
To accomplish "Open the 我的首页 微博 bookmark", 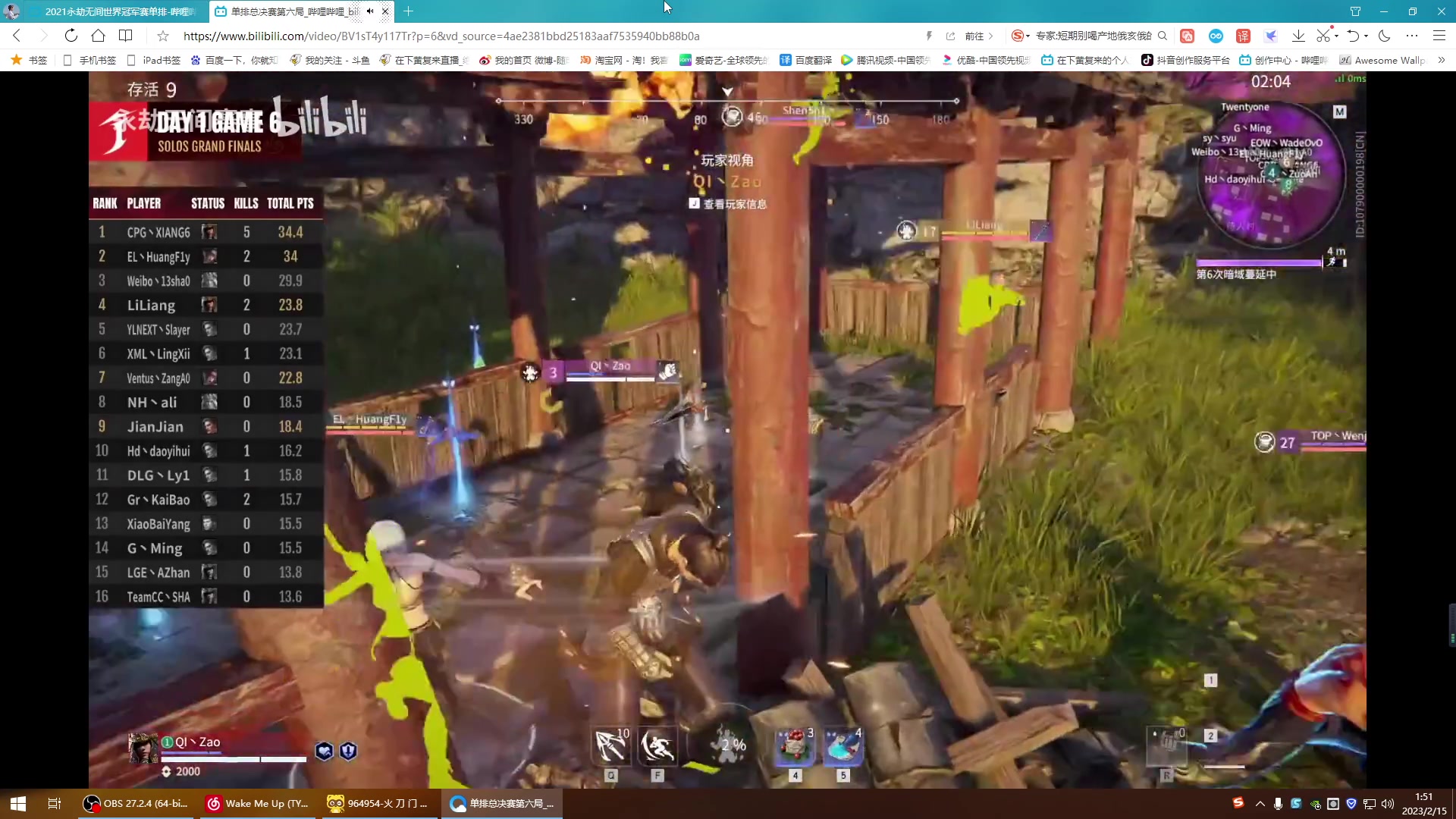I will 523,60.
